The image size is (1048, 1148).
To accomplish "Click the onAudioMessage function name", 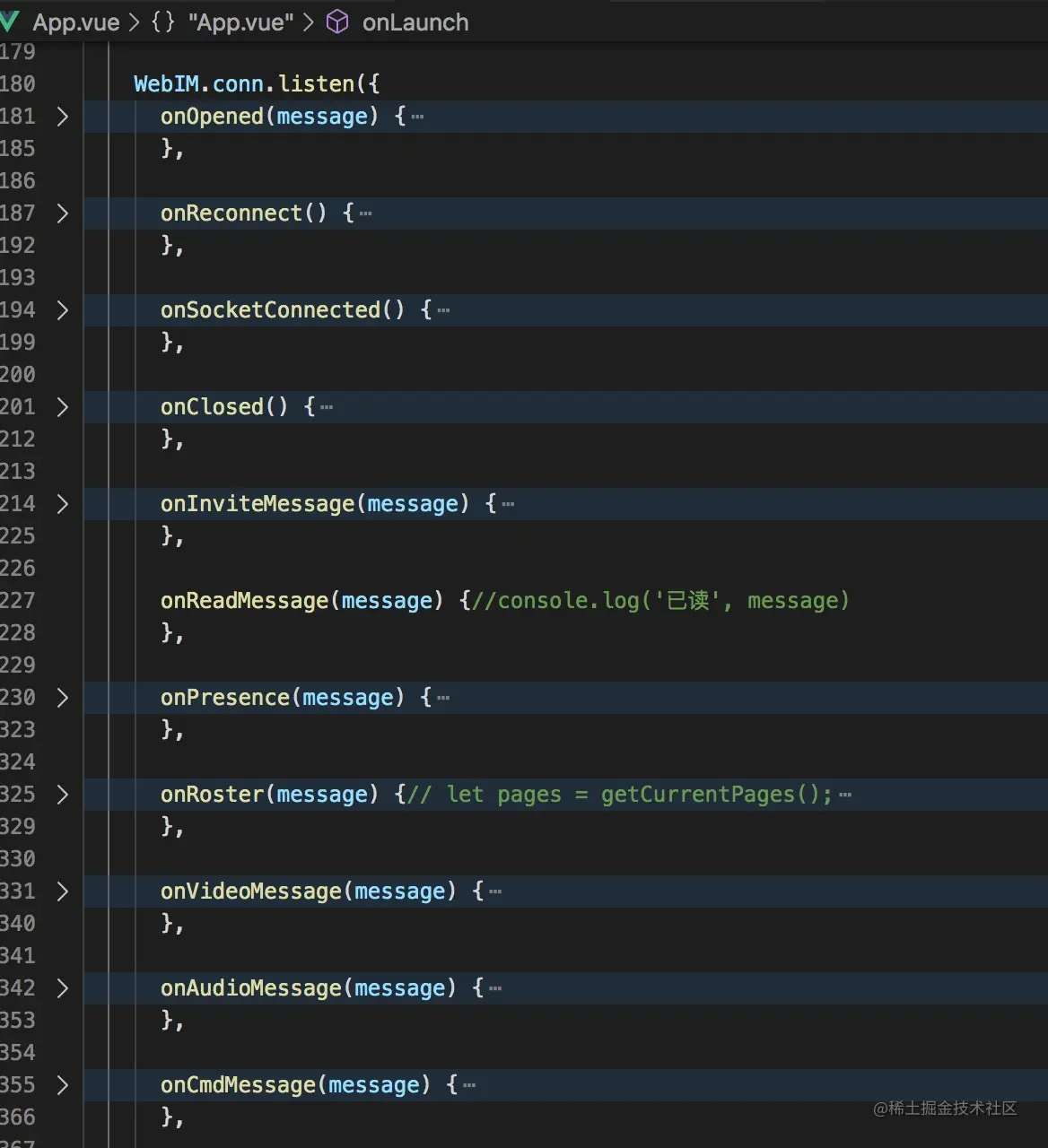I will [x=251, y=988].
